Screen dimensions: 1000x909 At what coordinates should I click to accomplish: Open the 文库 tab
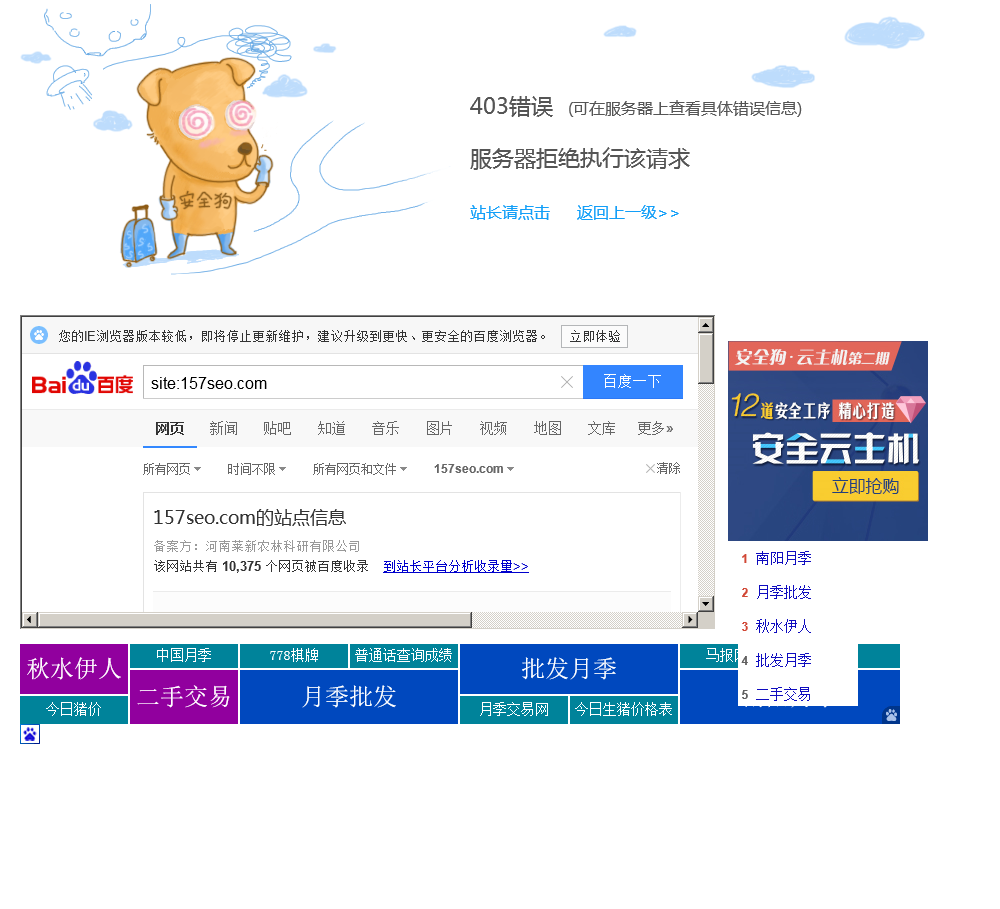[x=601, y=429]
